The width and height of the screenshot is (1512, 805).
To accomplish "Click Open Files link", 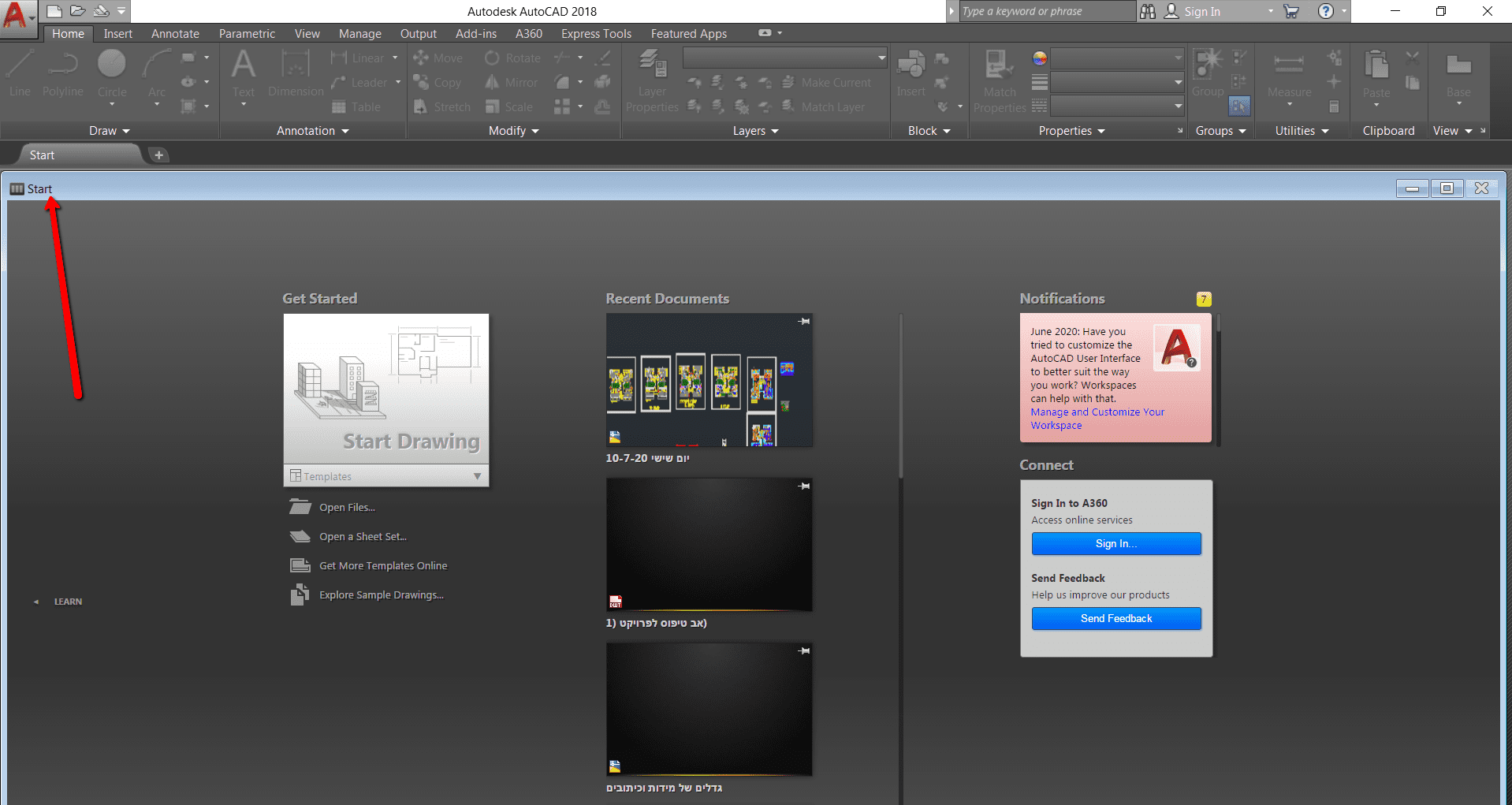I will (x=347, y=508).
